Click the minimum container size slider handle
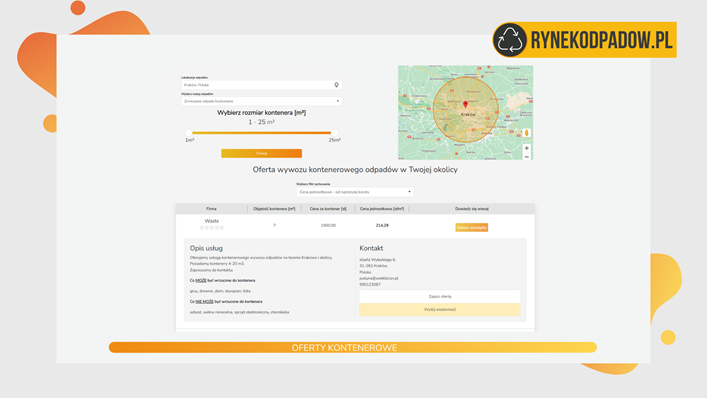Screen dimensions: 707x398 189,133
